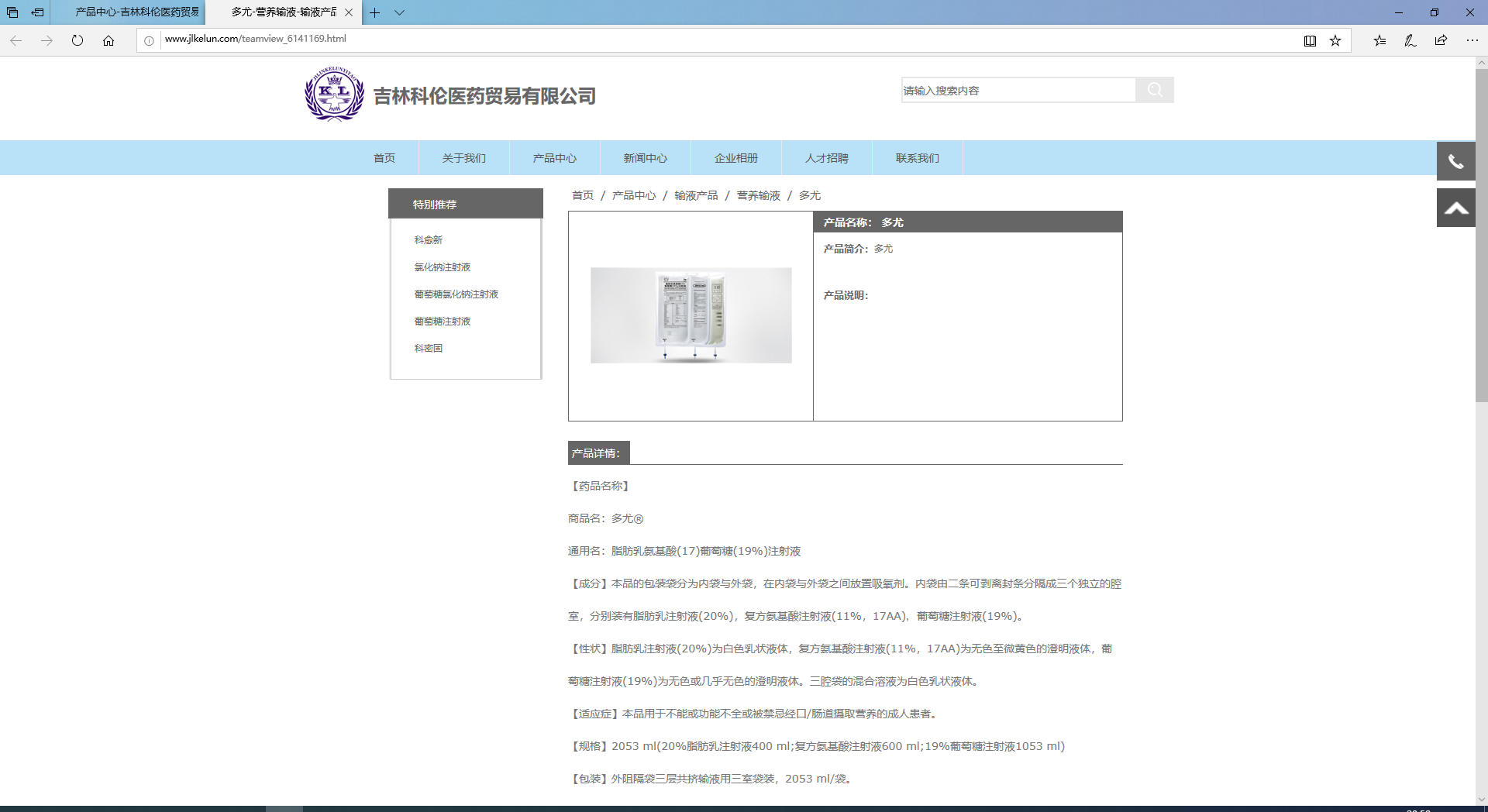
Task: Open 新闻中心 navigation item
Action: pos(646,158)
